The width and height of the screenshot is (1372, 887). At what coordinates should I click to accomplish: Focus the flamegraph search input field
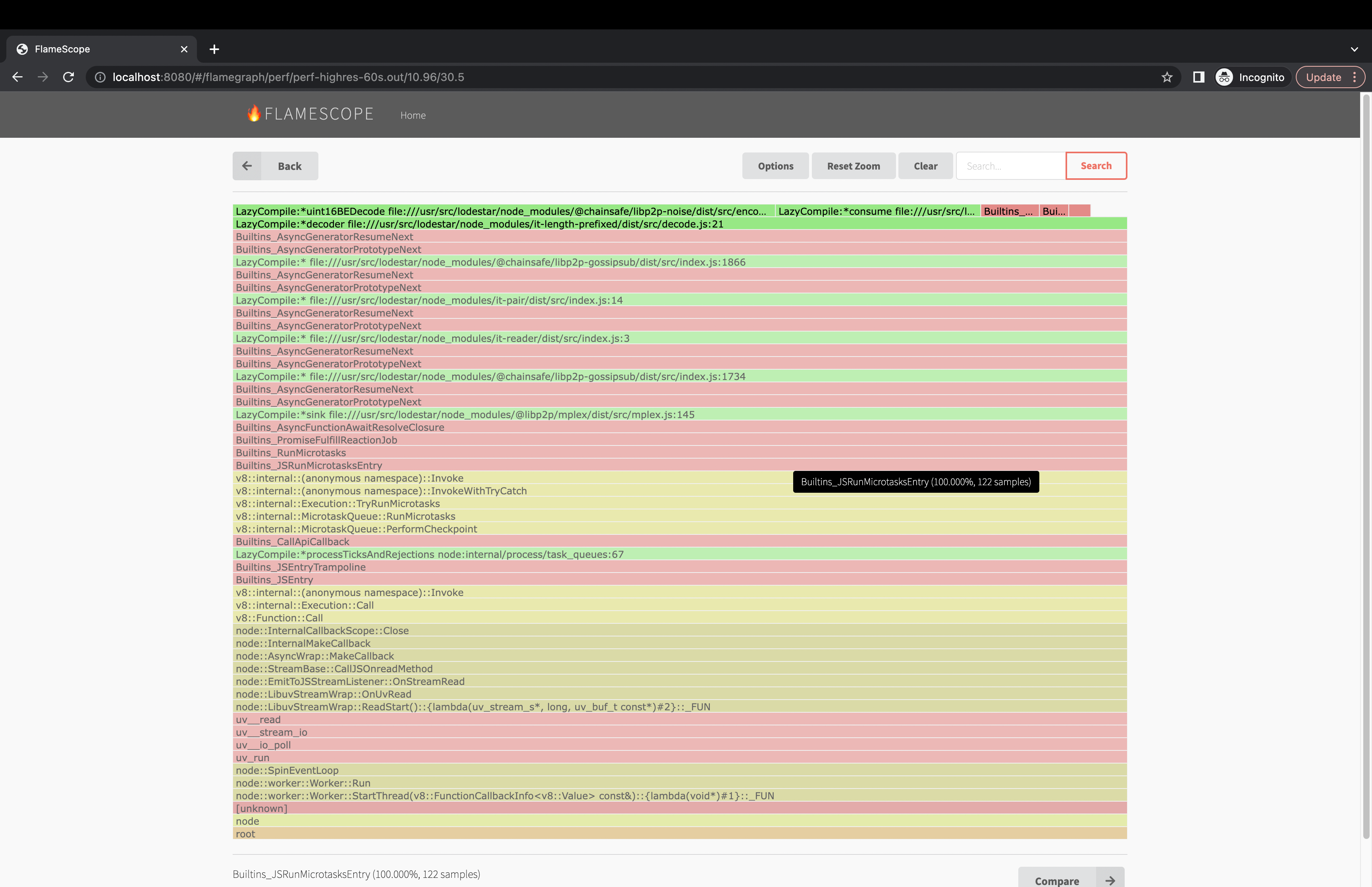pos(1010,166)
